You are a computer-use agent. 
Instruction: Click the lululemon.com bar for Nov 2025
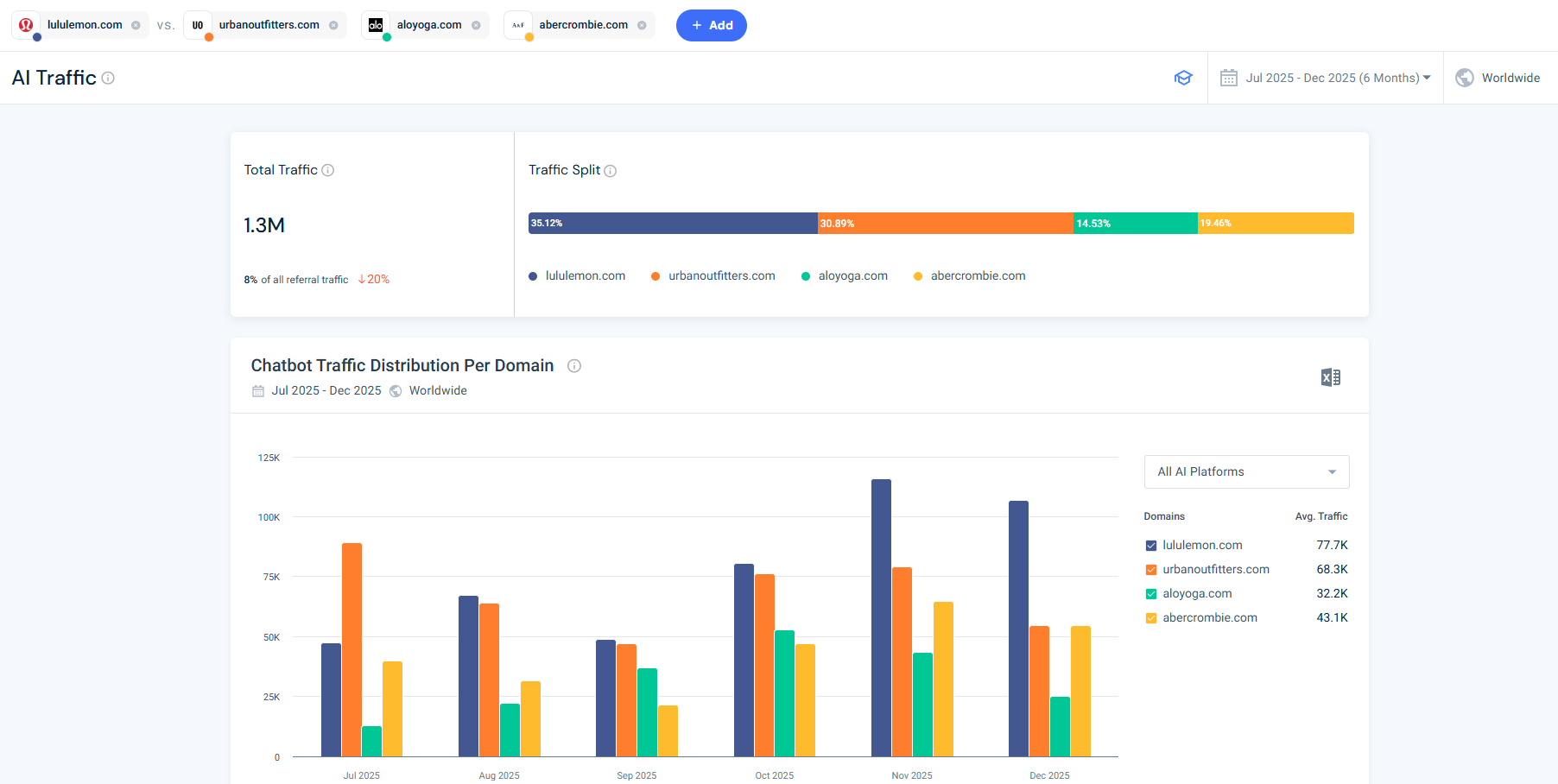tap(881, 617)
